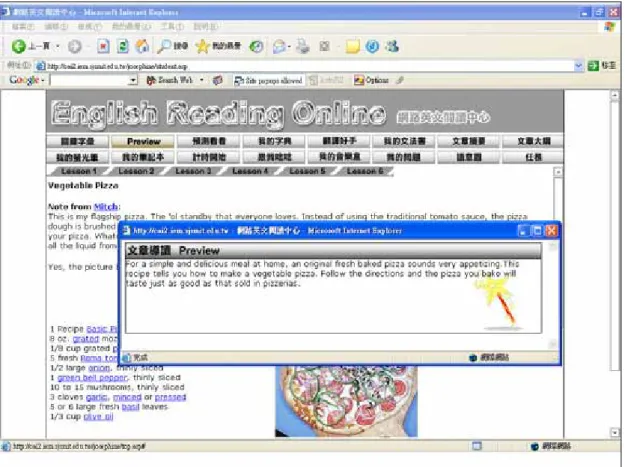The width and height of the screenshot is (625, 467).
Task: Click the IE page icon in popup title bar
Action: pos(127,231)
